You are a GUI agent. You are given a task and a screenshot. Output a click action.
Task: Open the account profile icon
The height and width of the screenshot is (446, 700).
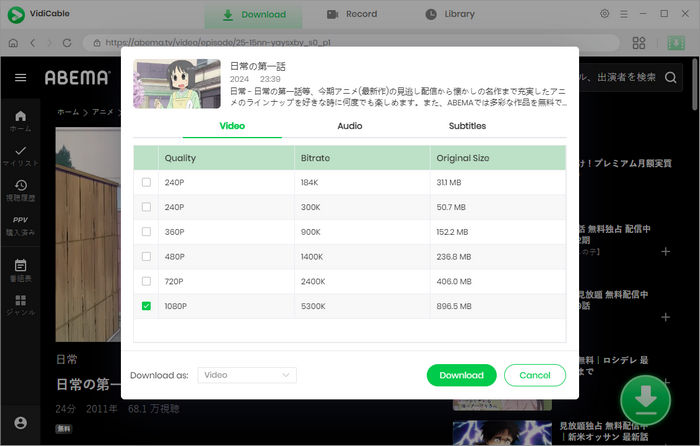[x=21, y=422]
